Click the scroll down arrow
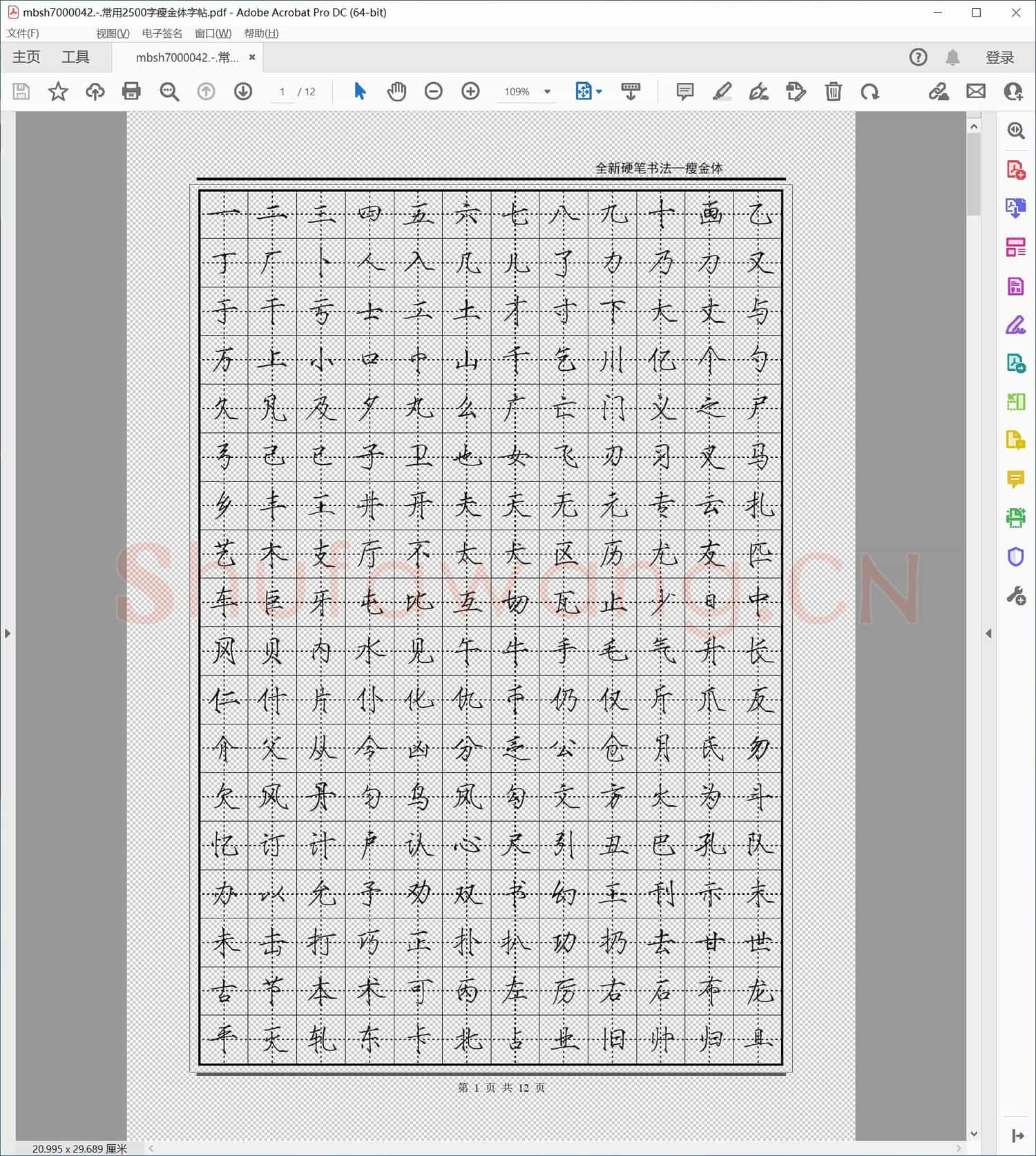The width and height of the screenshot is (1036, 1156). point(974,1133)
